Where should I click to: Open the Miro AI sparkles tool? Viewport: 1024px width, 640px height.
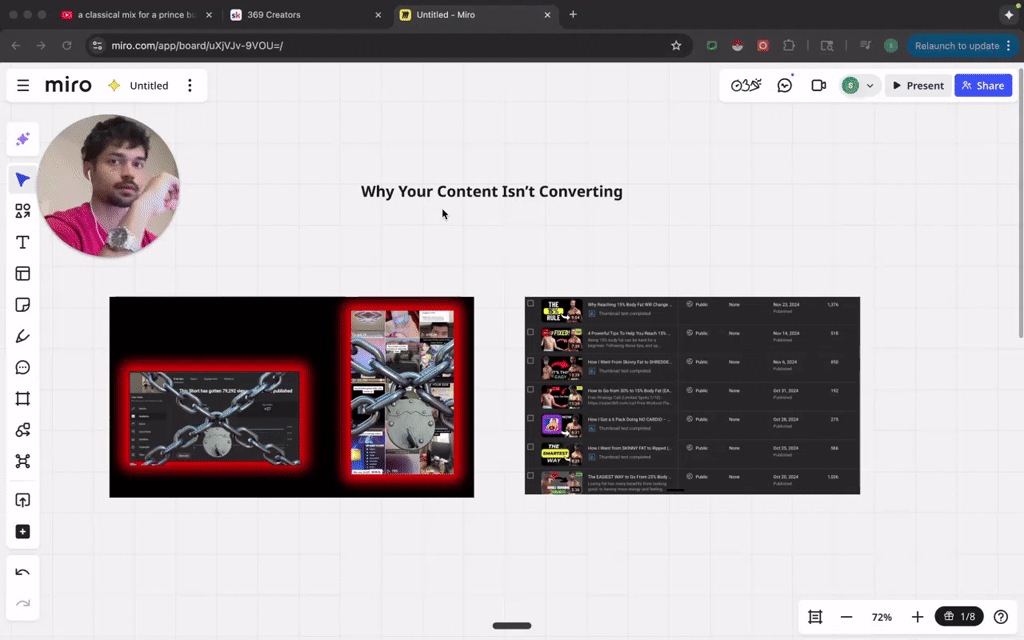pyautogui.click(x=22, y=139)
